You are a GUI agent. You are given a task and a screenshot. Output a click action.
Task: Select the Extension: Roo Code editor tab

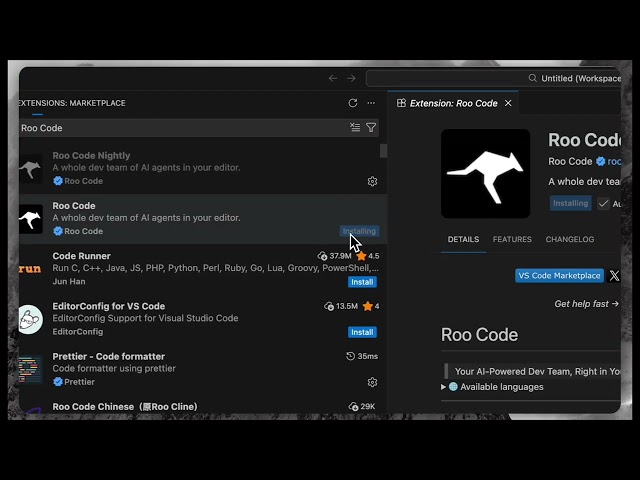(453, 103)
